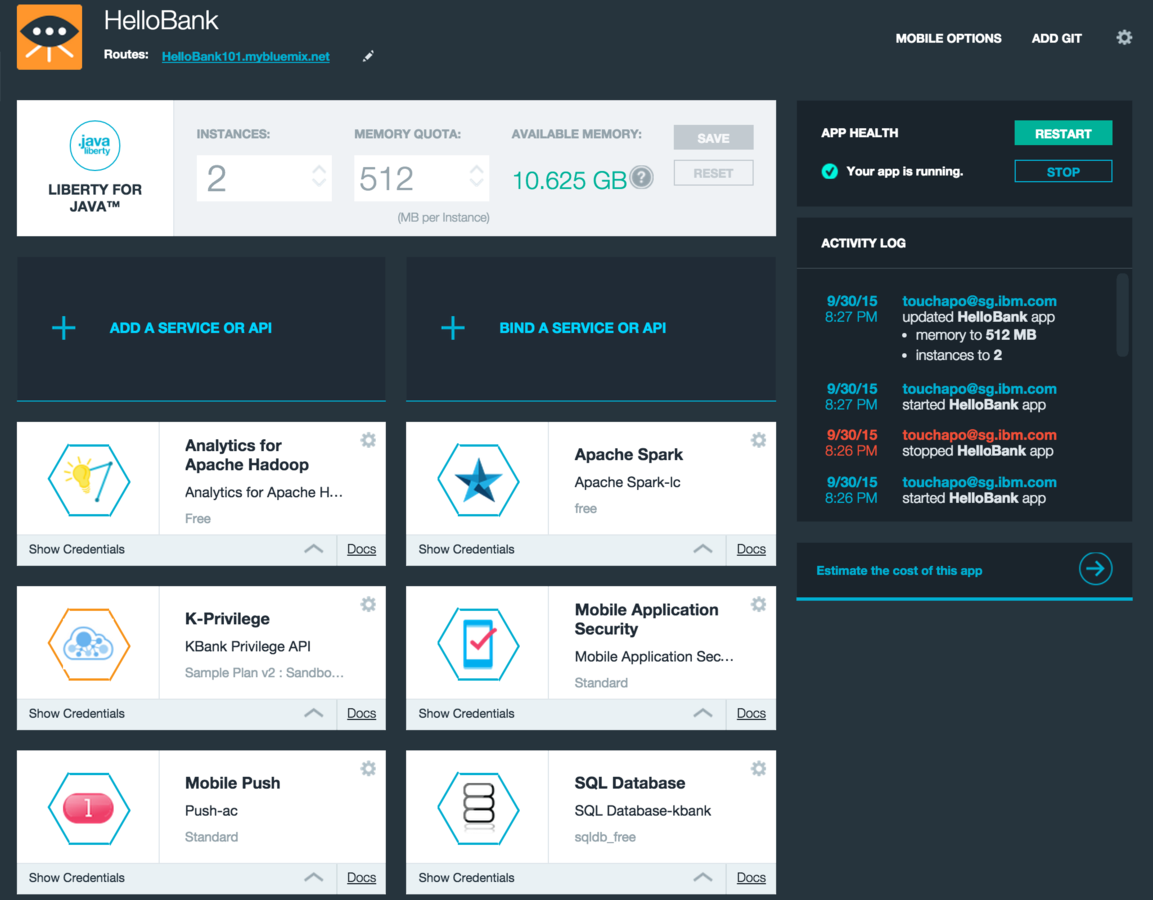Expand credentials chevron on the Apache Spark card
Screen dimensions: 1153x900
tap(703, 549)
